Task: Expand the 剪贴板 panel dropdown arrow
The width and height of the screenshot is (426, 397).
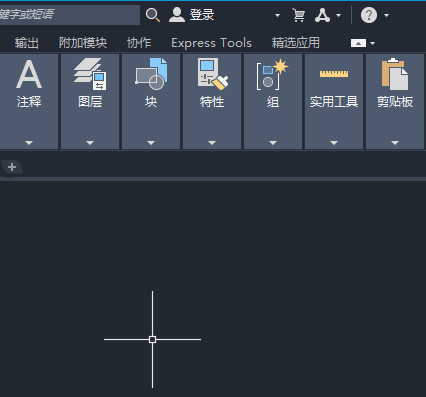Action: tap(395, 143)
